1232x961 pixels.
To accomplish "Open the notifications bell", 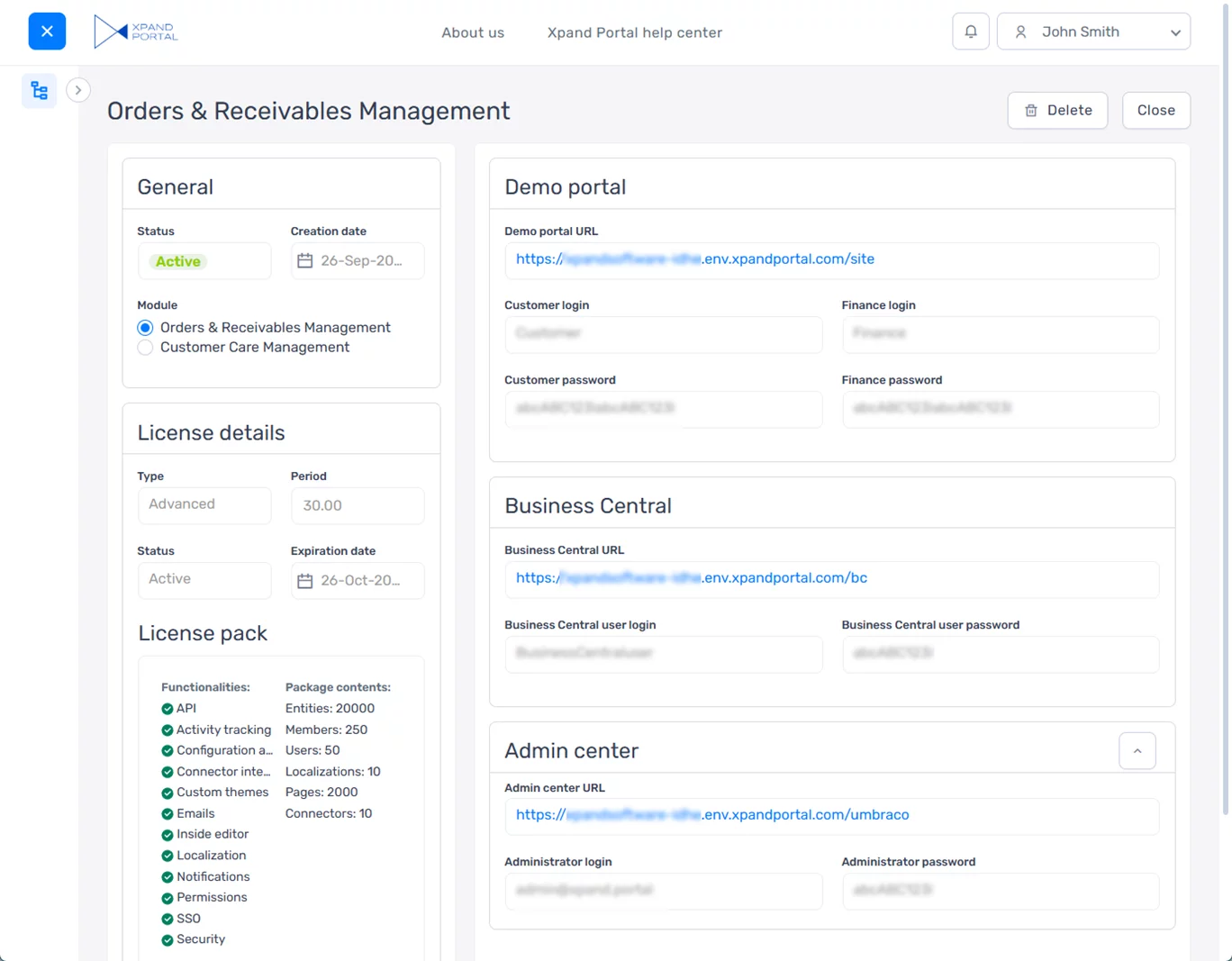I will [x=971, y=32].
